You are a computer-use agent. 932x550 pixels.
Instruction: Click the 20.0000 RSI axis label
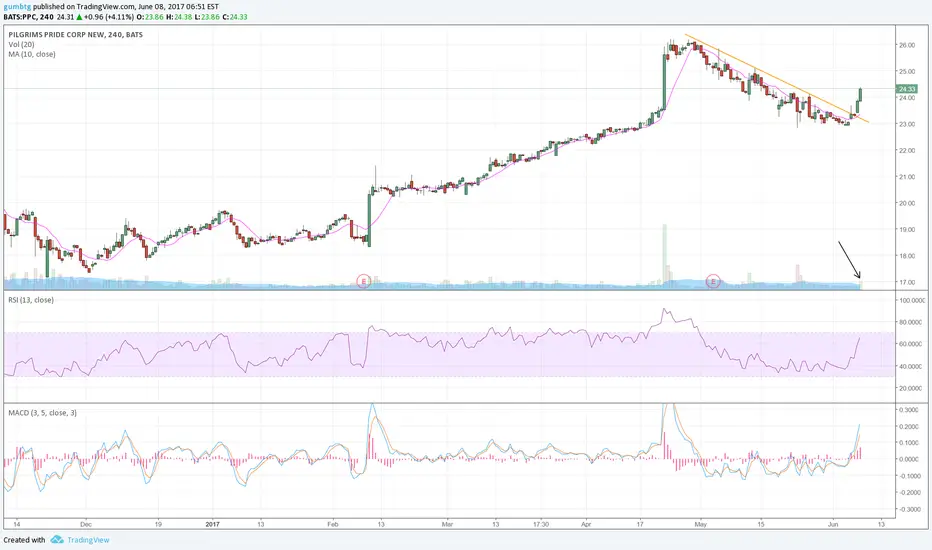click(912, 388)
